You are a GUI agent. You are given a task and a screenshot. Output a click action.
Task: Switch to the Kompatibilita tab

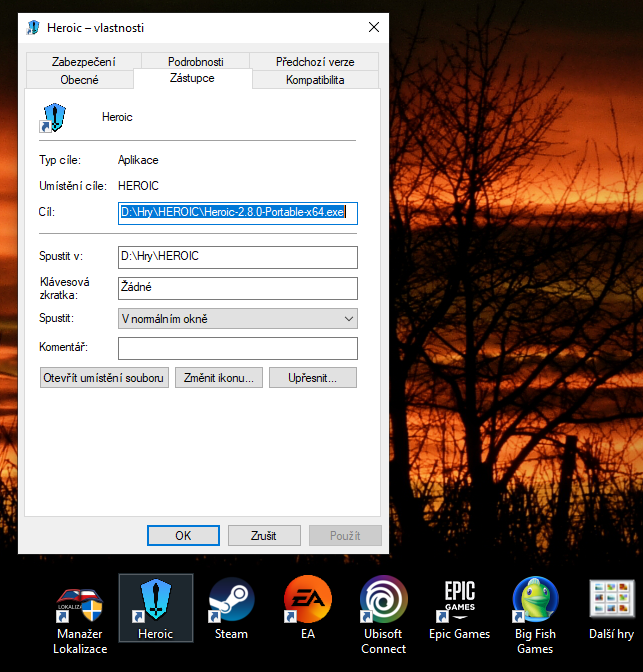pos(315,80)
